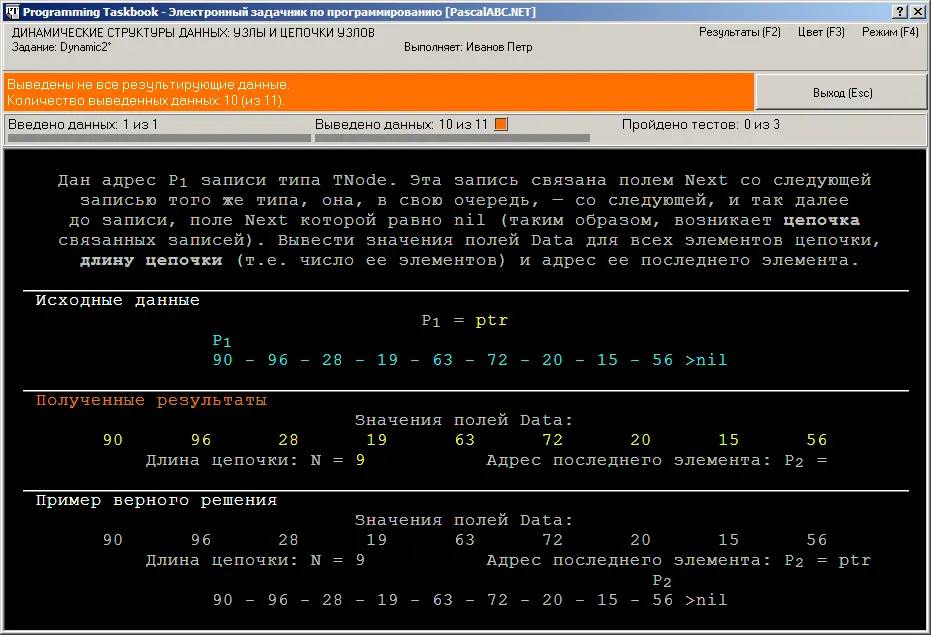Click the cyan P1 pointer label above the chain
Screen dimensions: 931x635
(x=221, y=341)
